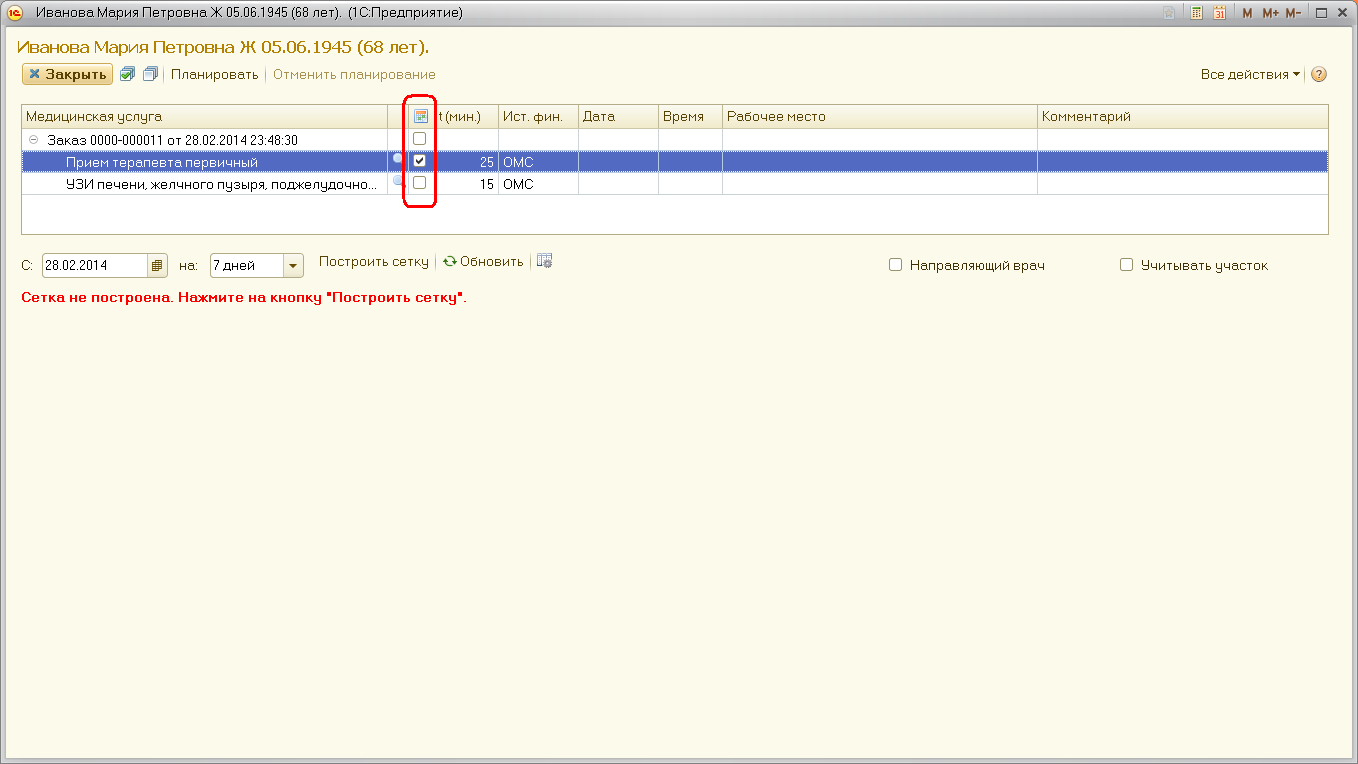Click the Заказ 0000-000011 от 28.02.2014 text
The width and height of the screenshot is (1358, 764).
click(x=173, y=140)
